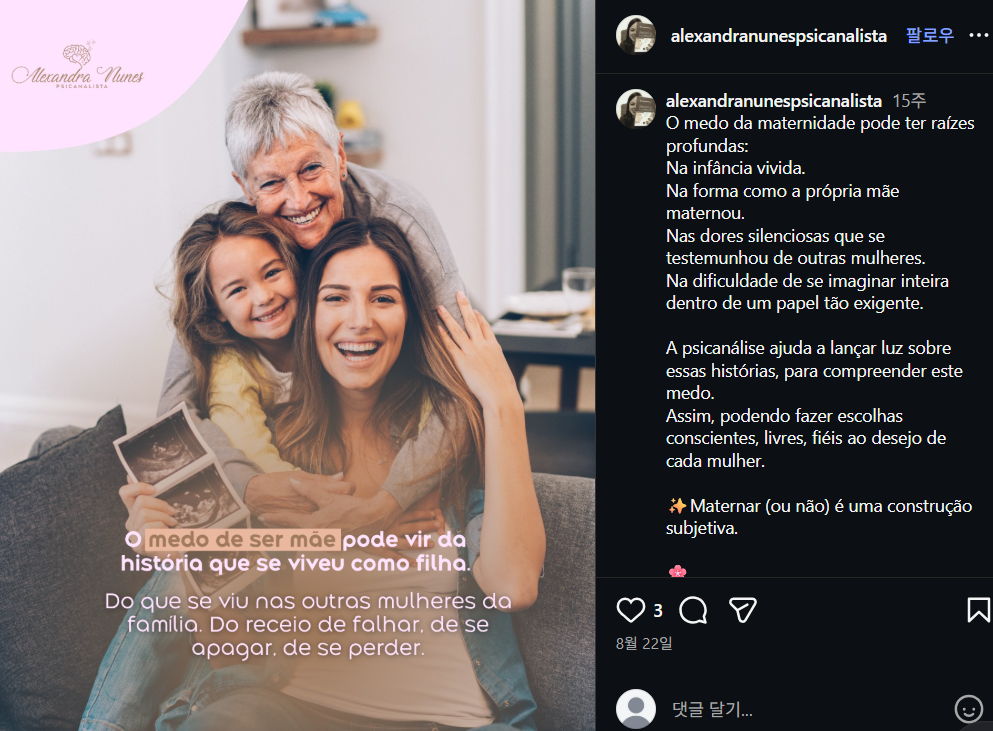Click the 팔로우 follow button
Viewport: 993px width, 731px height.
929,35
